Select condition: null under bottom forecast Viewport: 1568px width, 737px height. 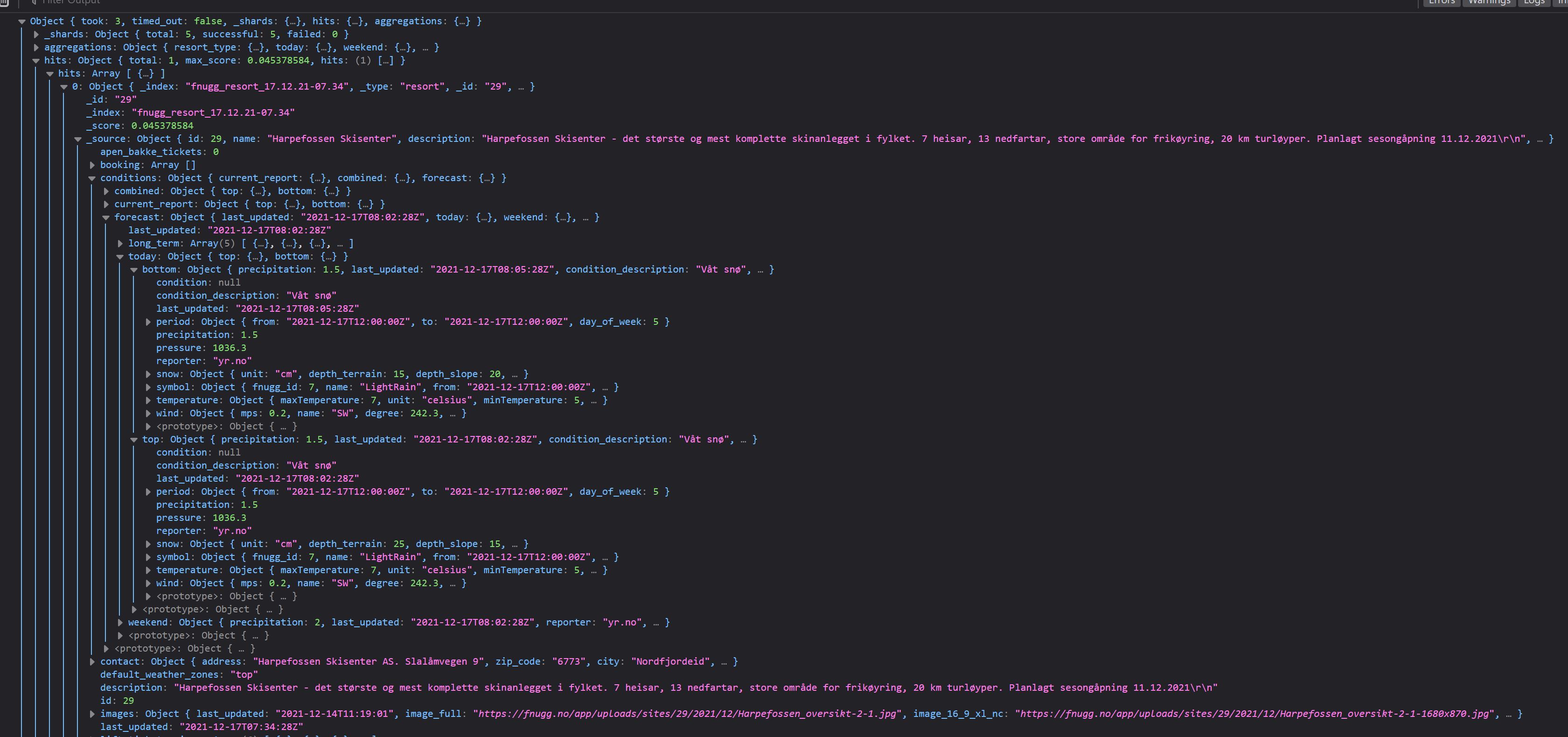point(198,283)
